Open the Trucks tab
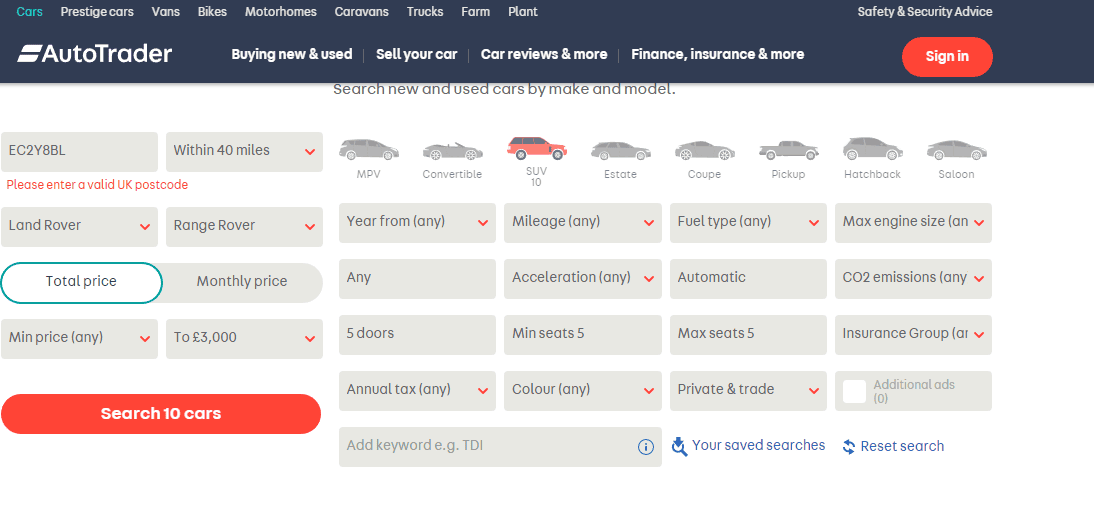1094x508 pixels. [x=425, y=12]
